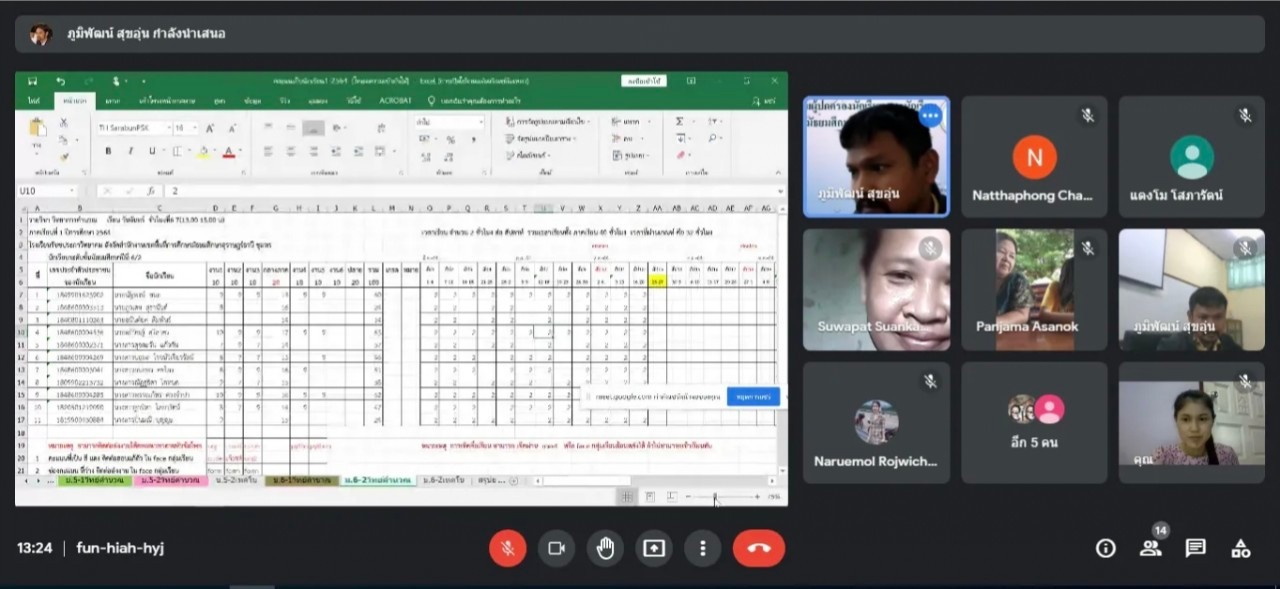Unmute the microphone in the call bar
Screen dimensions: 1280x589
507,548
